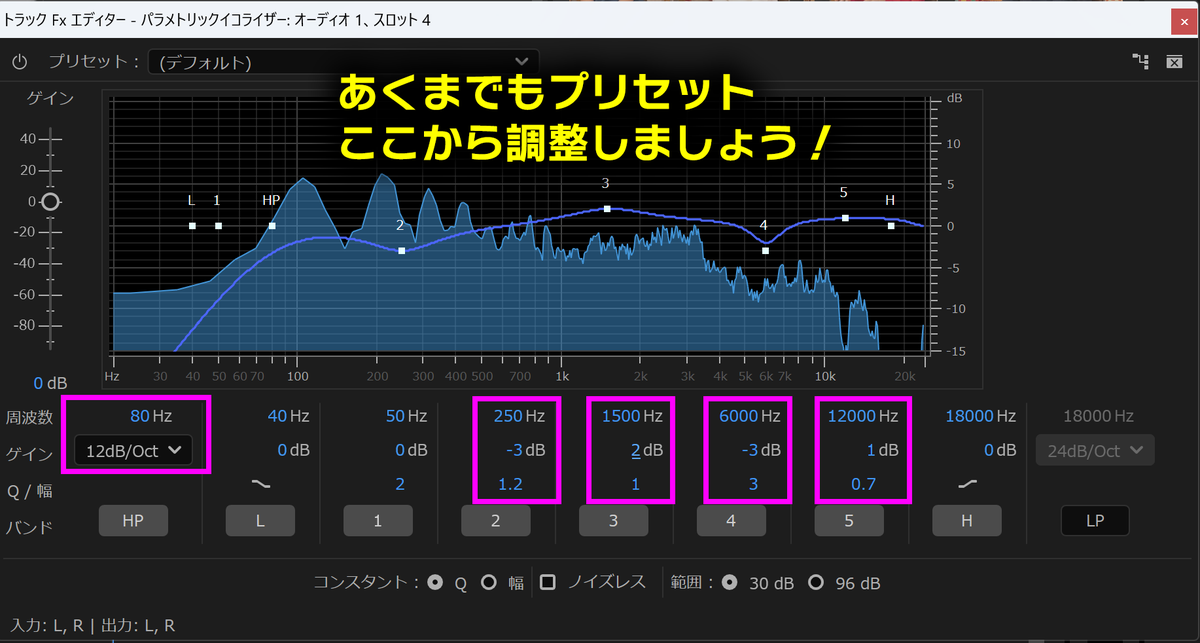Click band 5 Q value 0.7
This screenshot has height=643, width=1200.
coord(864,485)
